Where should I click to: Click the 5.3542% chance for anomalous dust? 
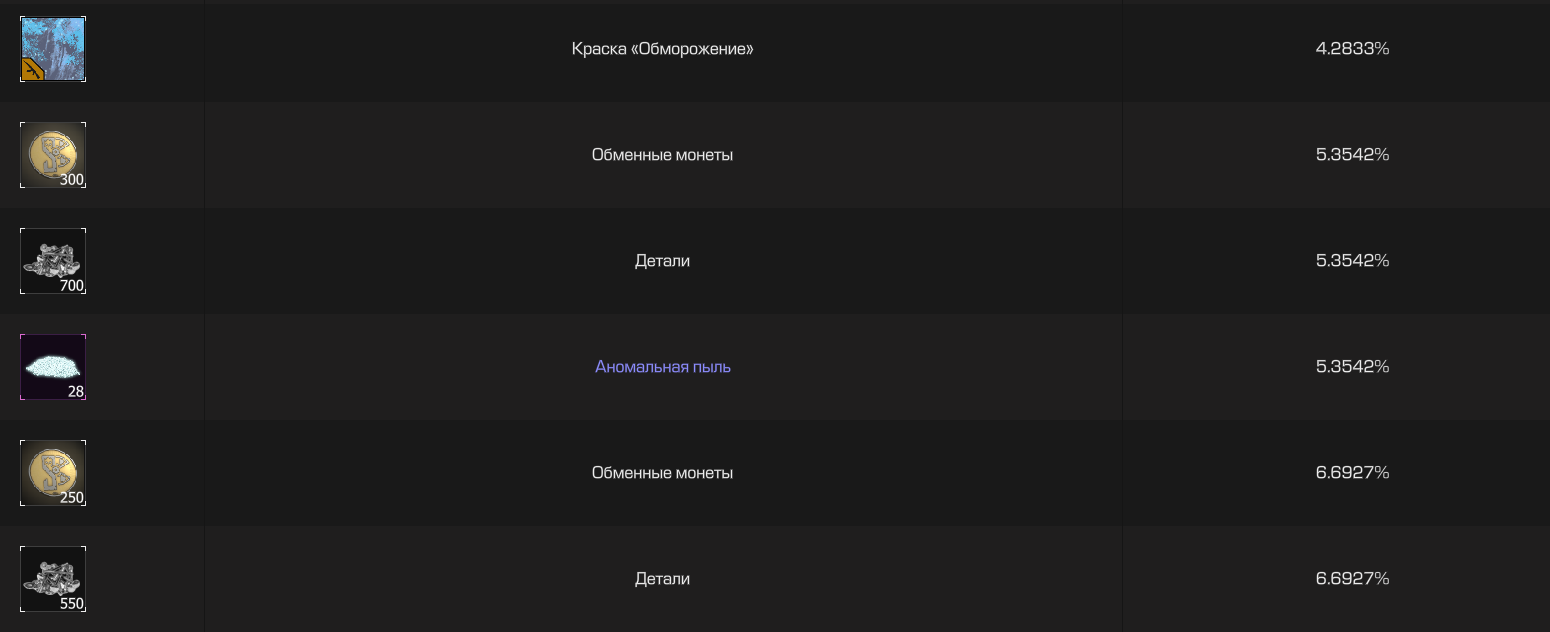(1353, 366)
